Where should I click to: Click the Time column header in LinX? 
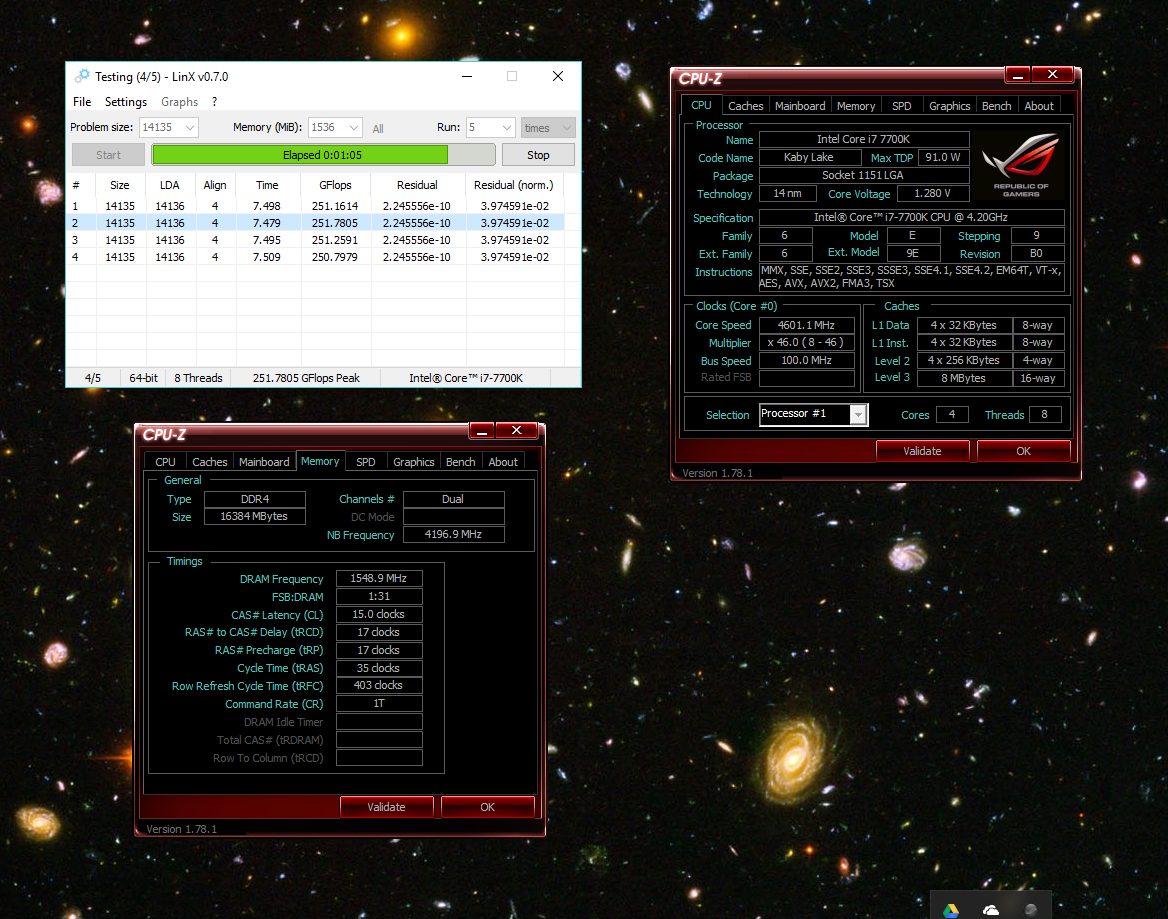click(267, 185)
